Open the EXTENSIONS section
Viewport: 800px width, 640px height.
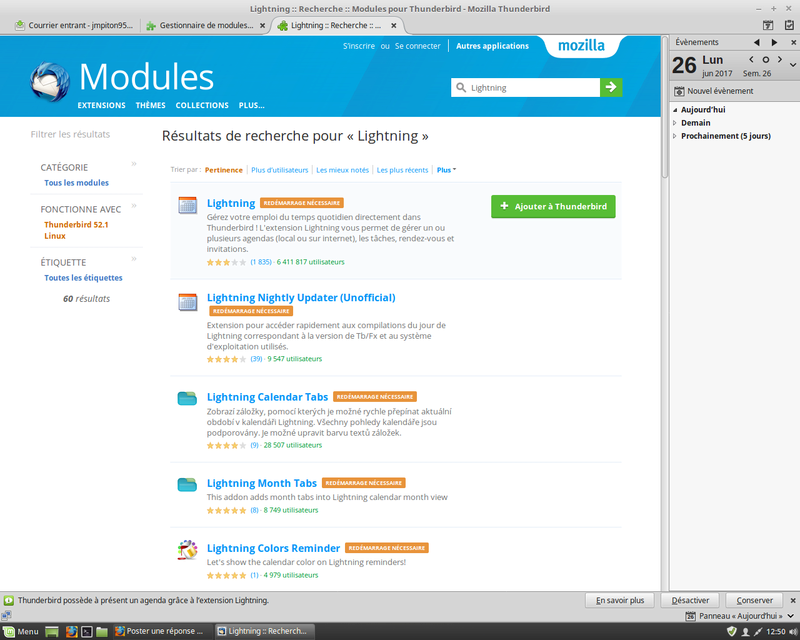tap(102, 105)
